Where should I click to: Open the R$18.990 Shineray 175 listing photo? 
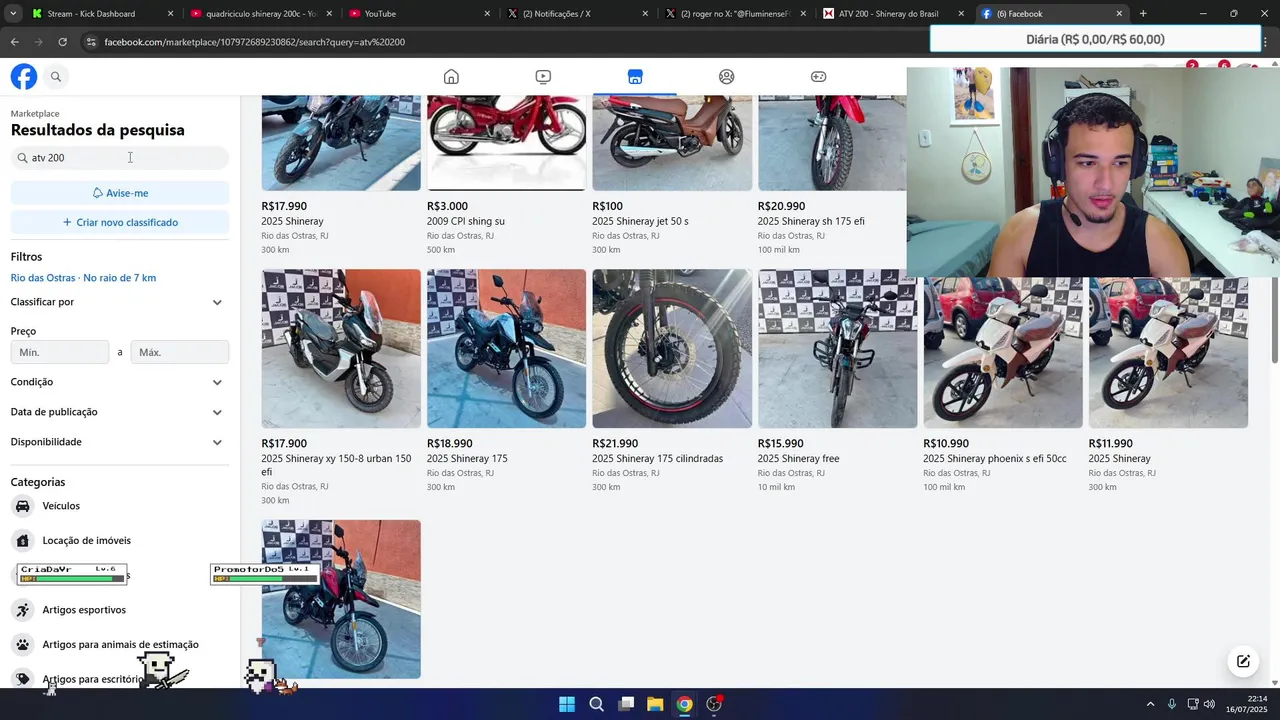tap(506, 349)
